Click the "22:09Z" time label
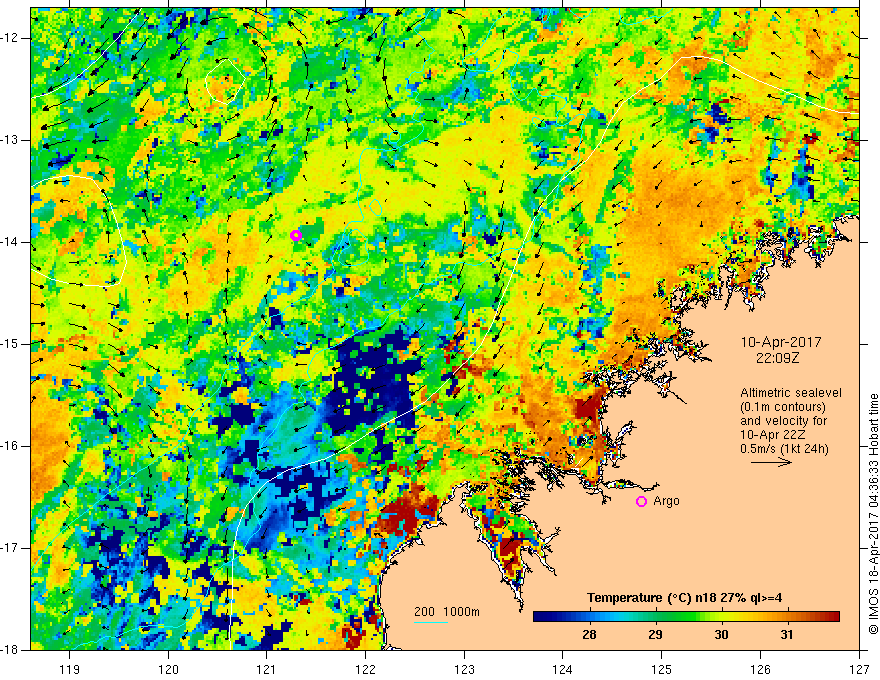Screen dimensions: 880x680 coord(777,358)
